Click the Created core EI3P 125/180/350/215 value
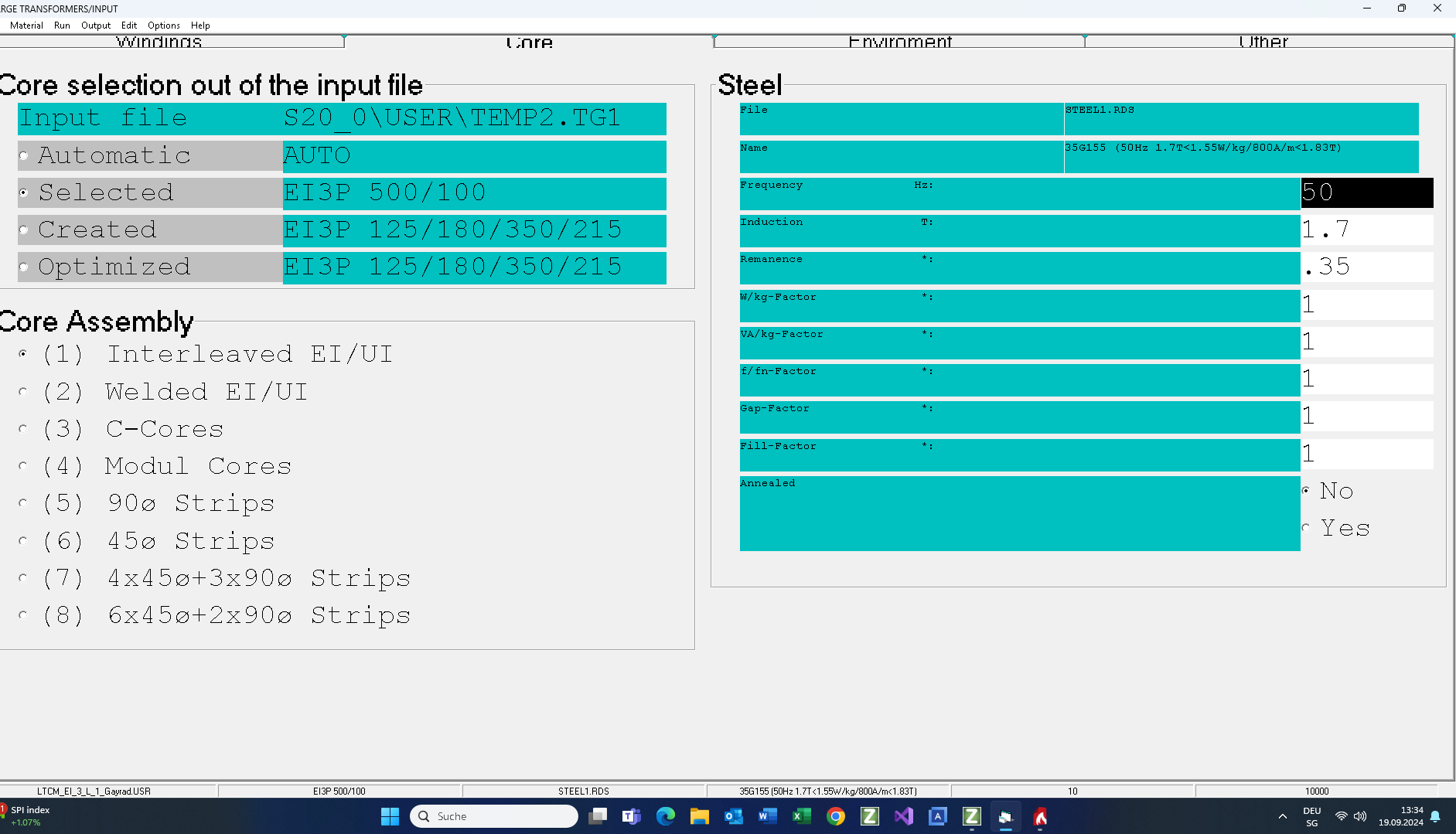 474,230
